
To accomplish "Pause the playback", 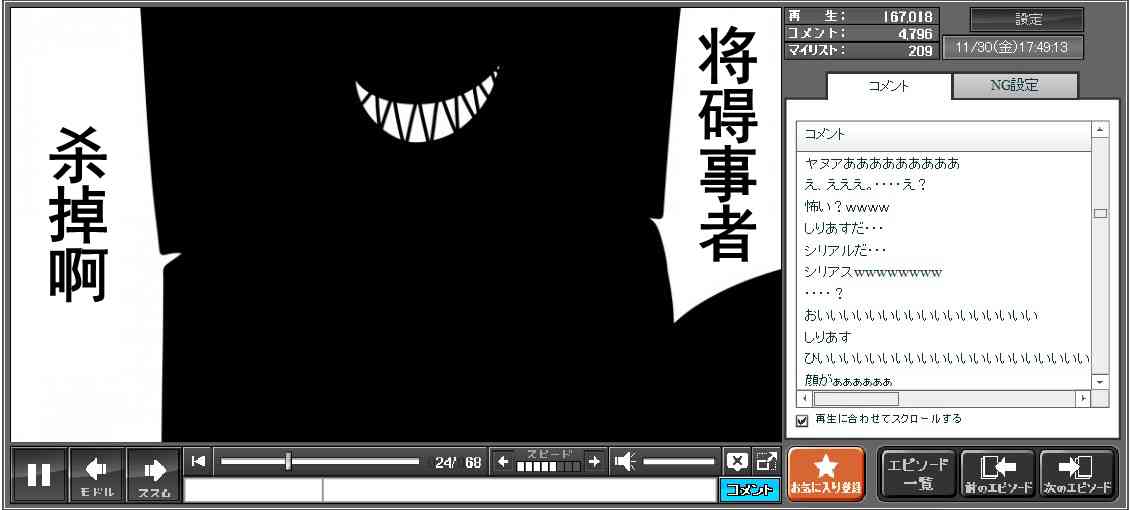I will click(x=39, y=475).
